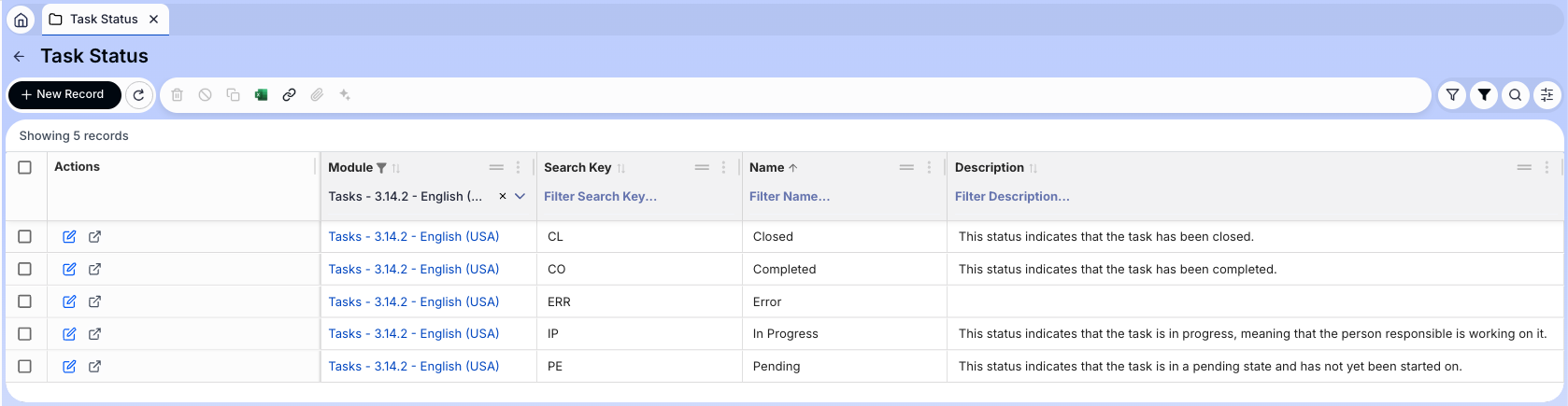Open the Pending record in new view
The height and width of the screenshot is (406, 1568).
coord(94,367)
